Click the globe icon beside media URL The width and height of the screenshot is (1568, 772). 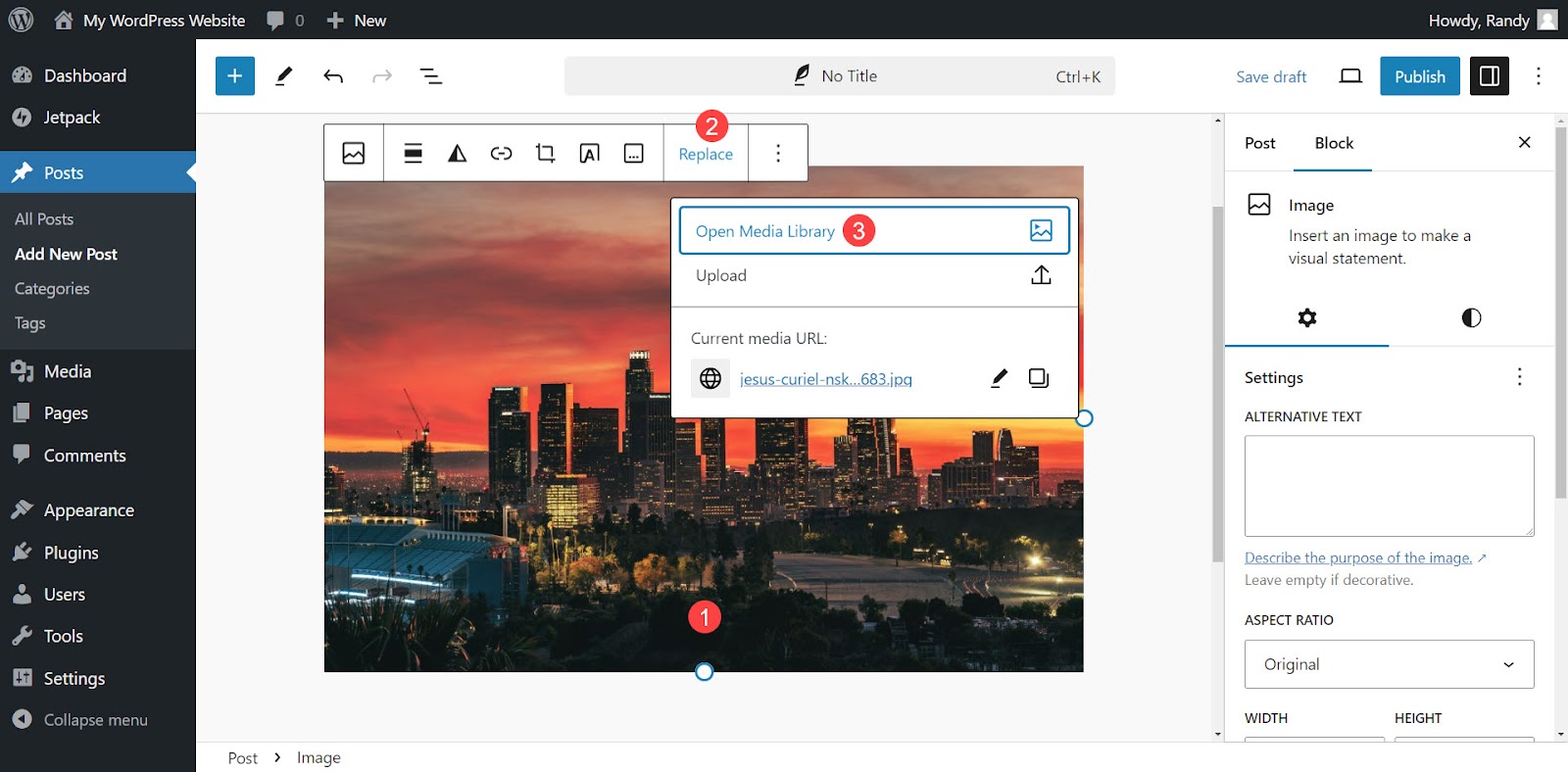point(710,378)
